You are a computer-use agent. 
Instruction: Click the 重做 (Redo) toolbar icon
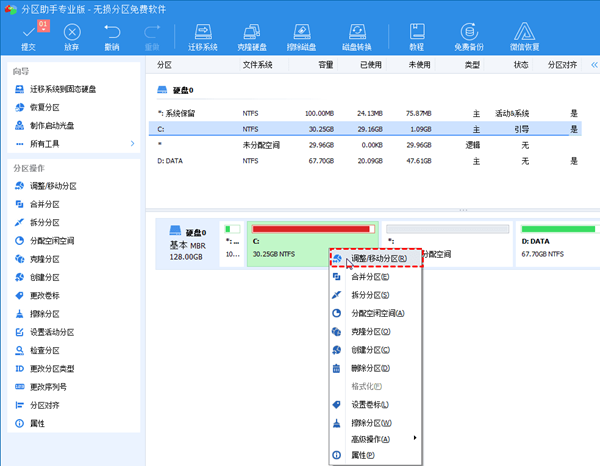point(152,37)
